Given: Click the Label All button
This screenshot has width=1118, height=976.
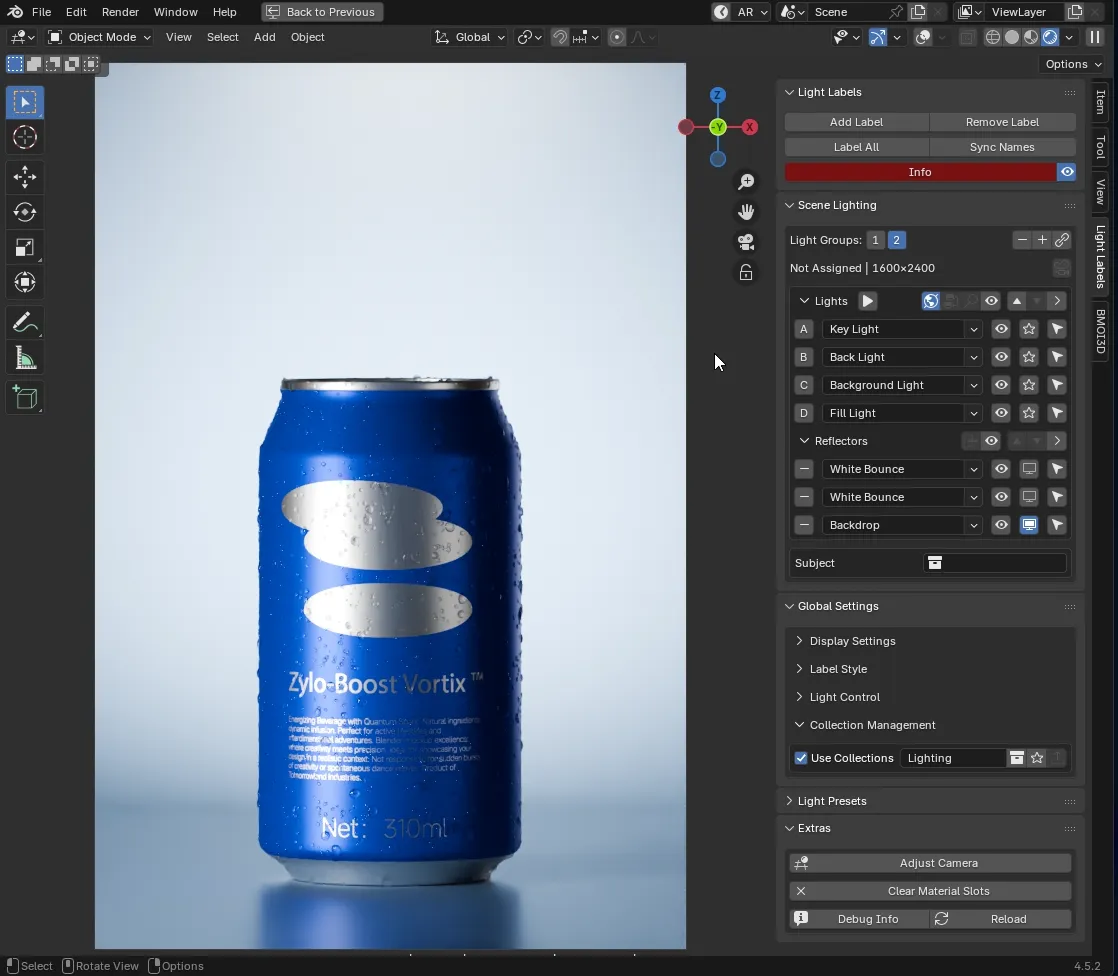Looking at the screenshot, I should pos(856,147).
